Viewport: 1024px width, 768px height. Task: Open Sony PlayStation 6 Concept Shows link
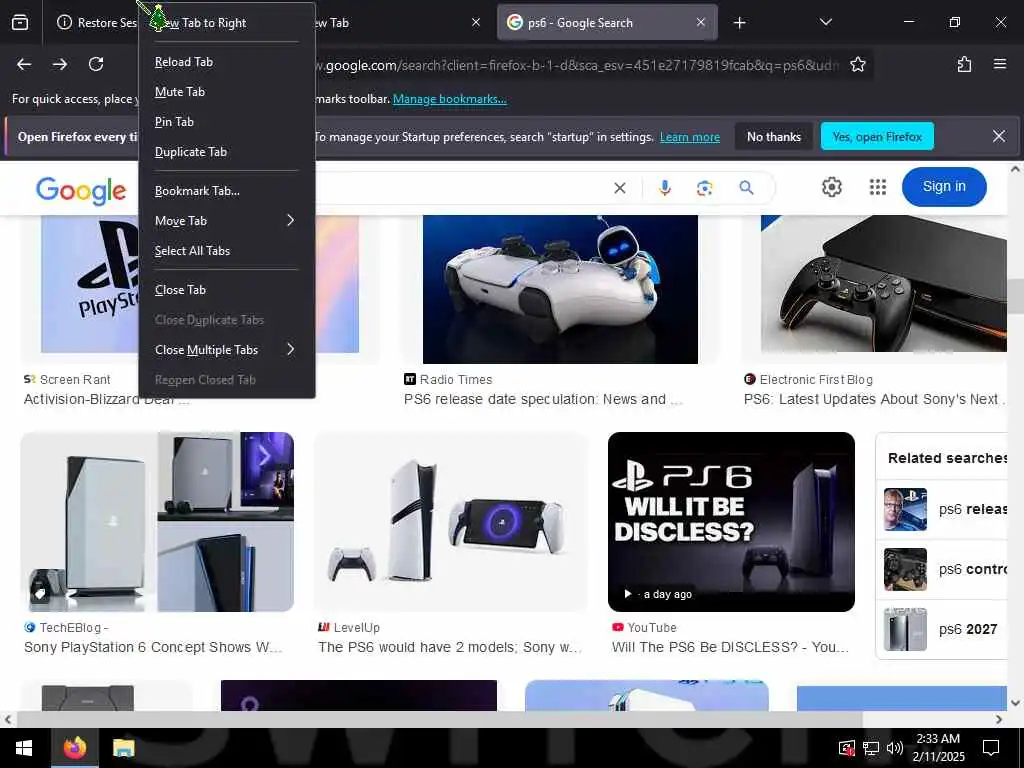(153, 647)
